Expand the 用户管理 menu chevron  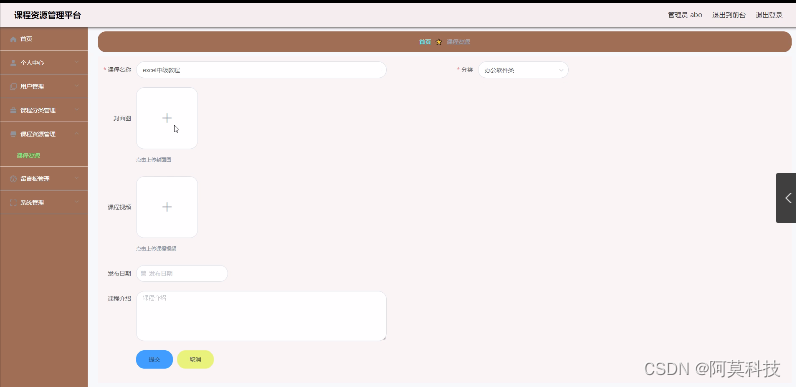(x=77, y=86)
